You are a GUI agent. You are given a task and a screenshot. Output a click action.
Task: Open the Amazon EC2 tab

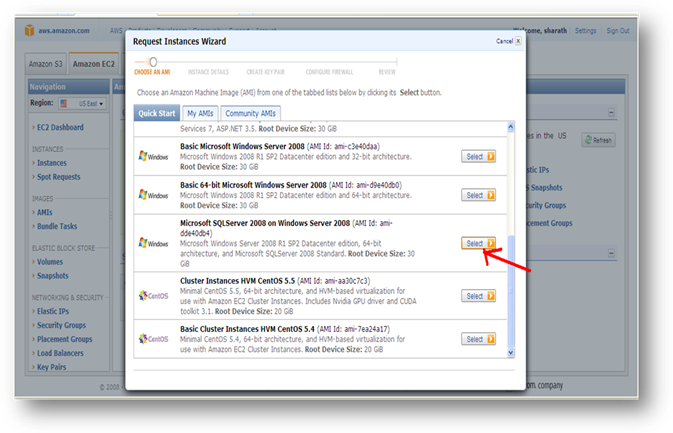point(94,64)
